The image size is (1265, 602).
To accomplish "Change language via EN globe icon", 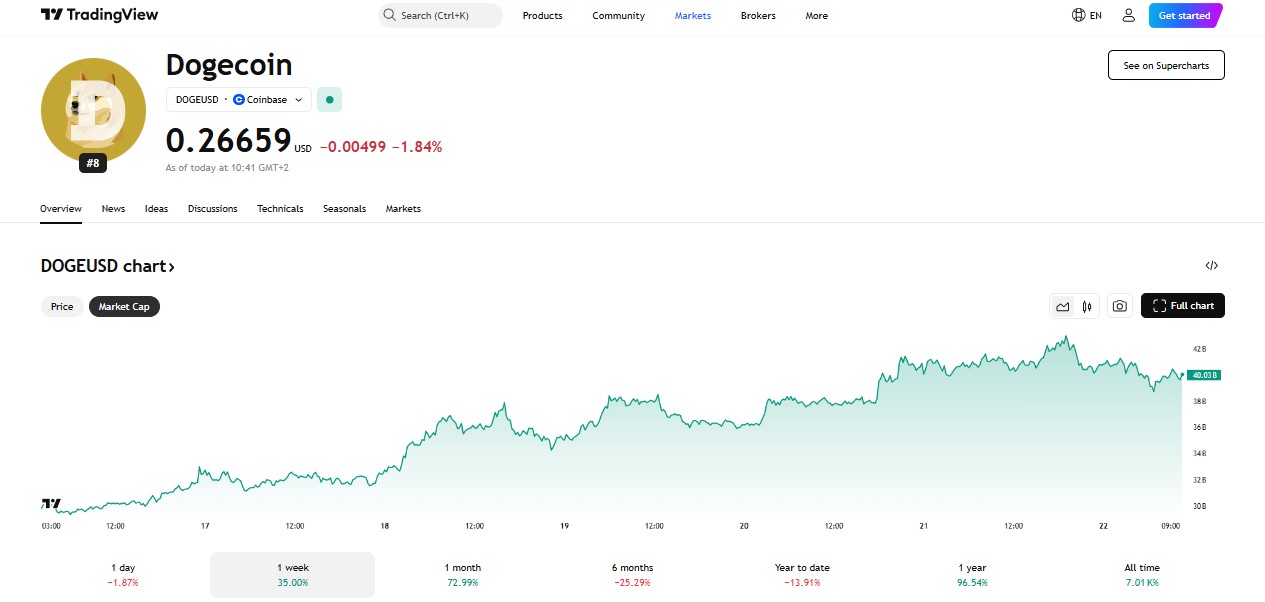I will (x=1086, y=15).
